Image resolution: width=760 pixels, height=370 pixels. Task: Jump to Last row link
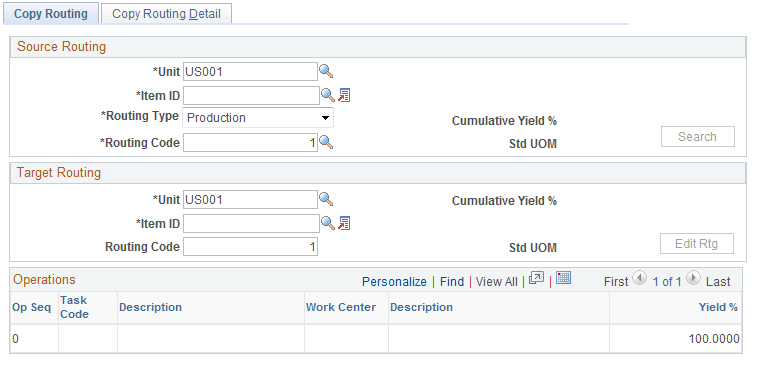click(718, 282)
